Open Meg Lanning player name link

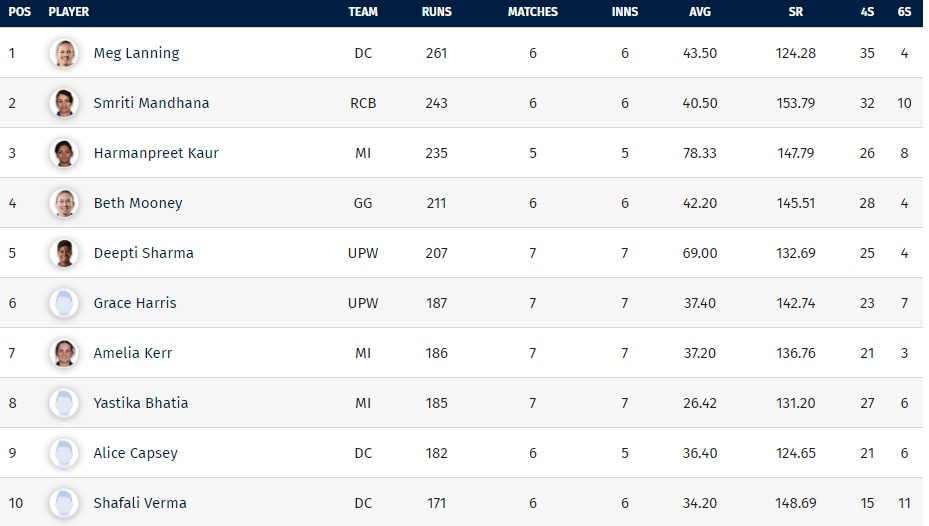click(136, 53)
